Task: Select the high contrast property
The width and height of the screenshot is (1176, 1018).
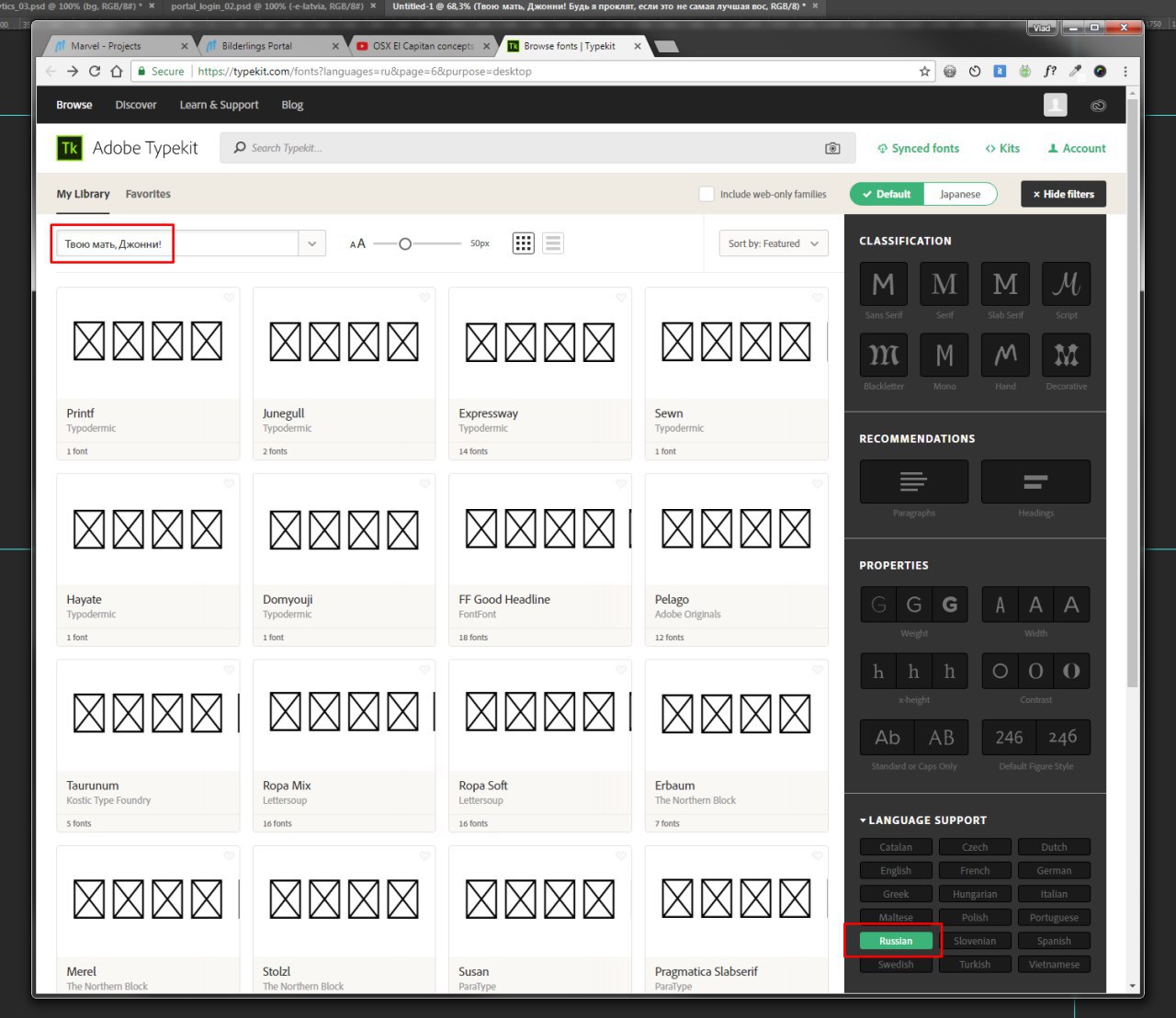Action: coord(1071,671)
